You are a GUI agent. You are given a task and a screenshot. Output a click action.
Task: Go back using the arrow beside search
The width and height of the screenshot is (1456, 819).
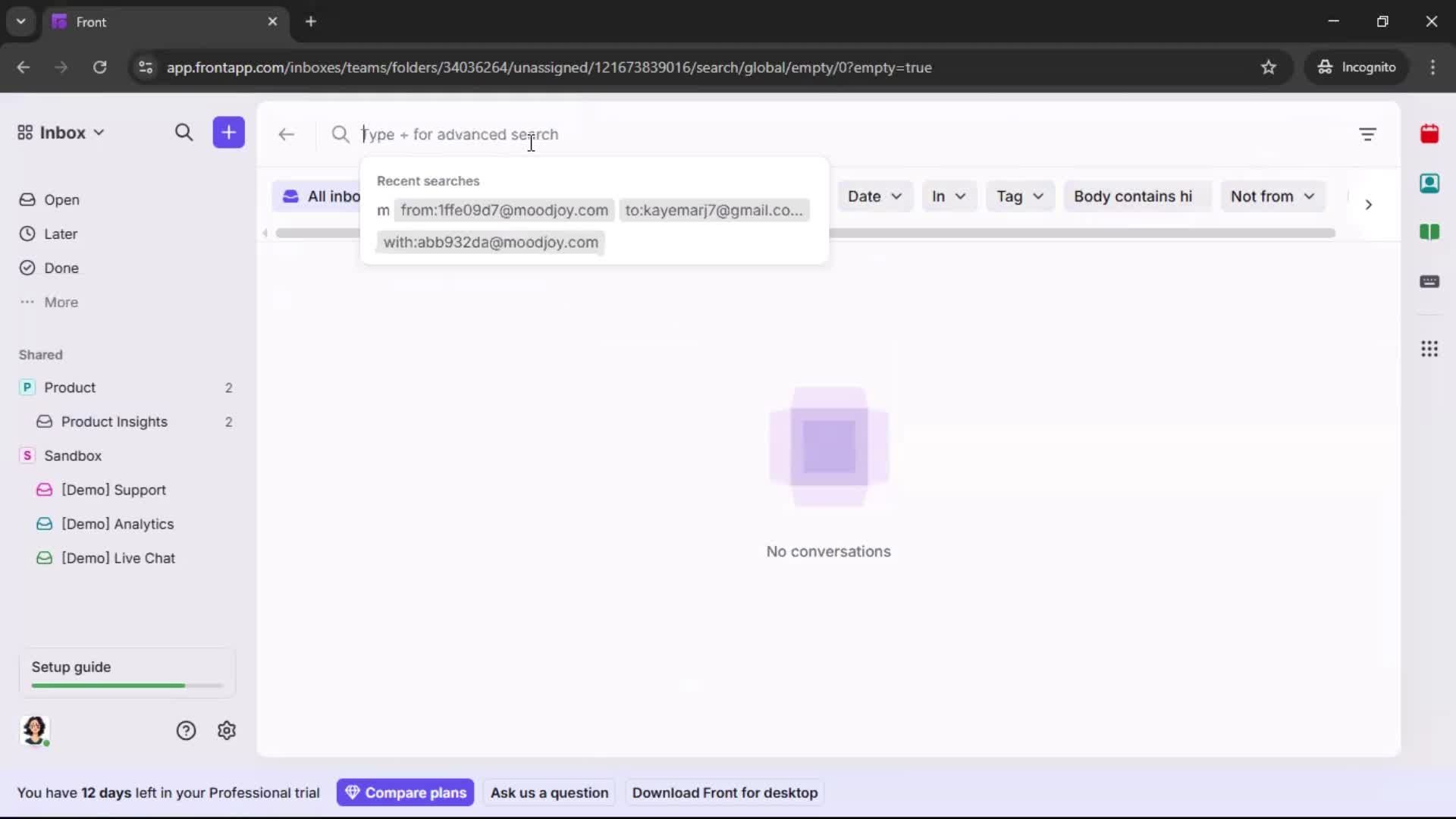coord(286,134)
